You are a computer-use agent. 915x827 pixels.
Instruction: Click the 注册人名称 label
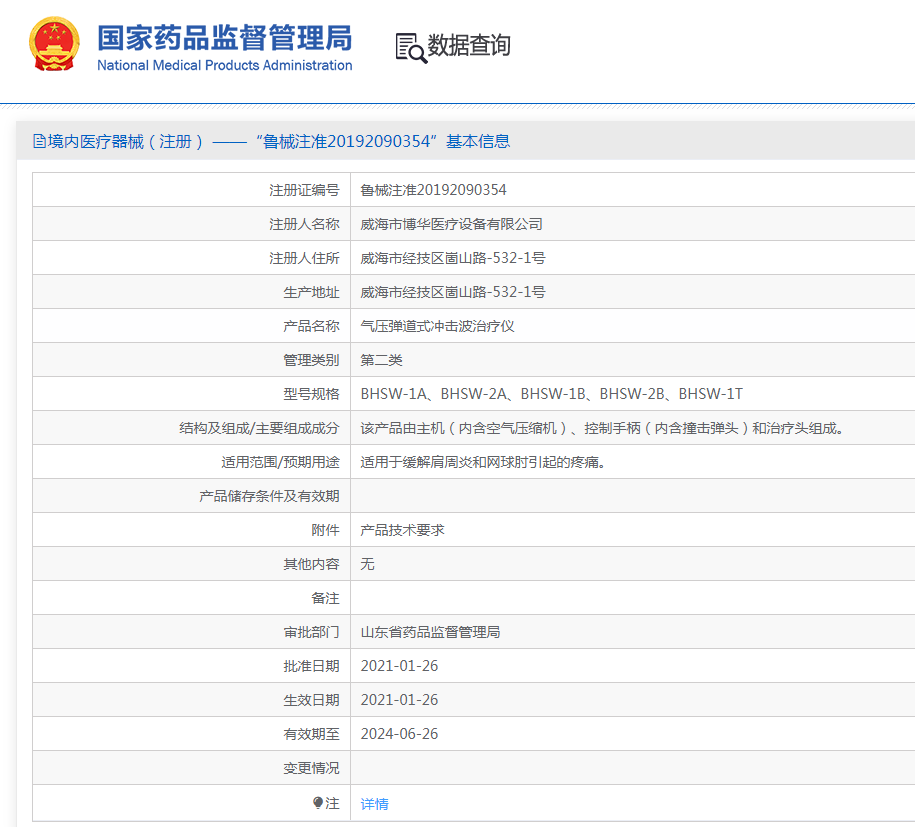point(304,224)
